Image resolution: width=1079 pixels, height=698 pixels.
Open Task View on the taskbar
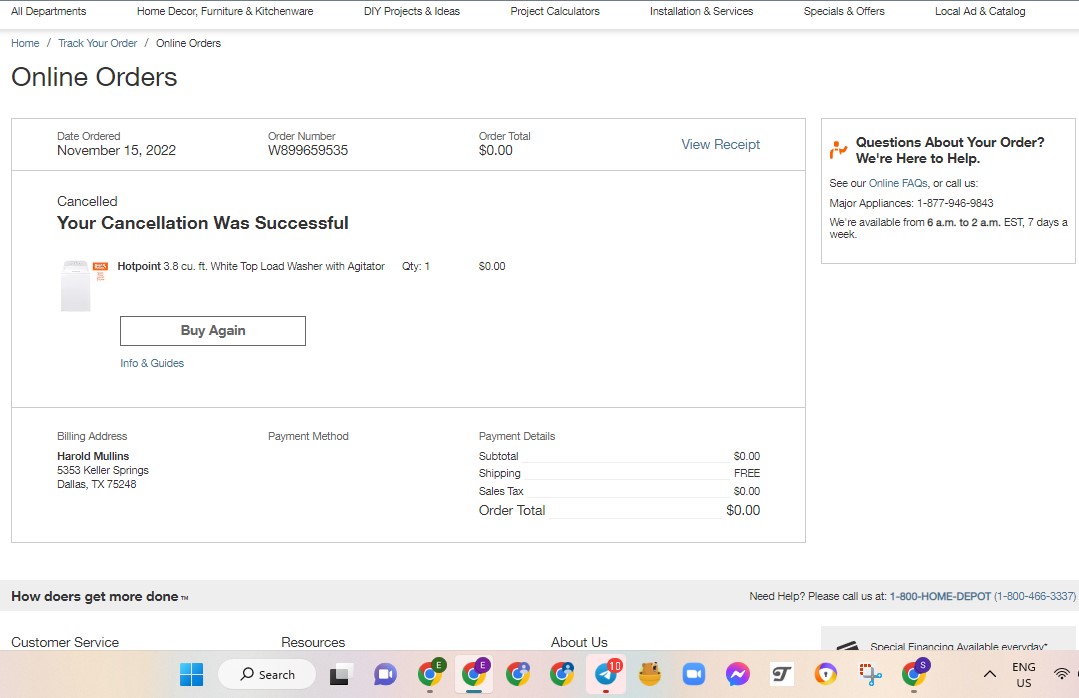pyautogui.click(x=339, y=675)
